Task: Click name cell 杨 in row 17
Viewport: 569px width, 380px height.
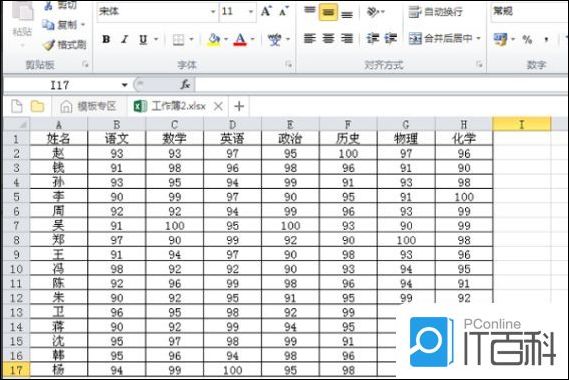Action: pyautogui.click(x=59, y=370)
